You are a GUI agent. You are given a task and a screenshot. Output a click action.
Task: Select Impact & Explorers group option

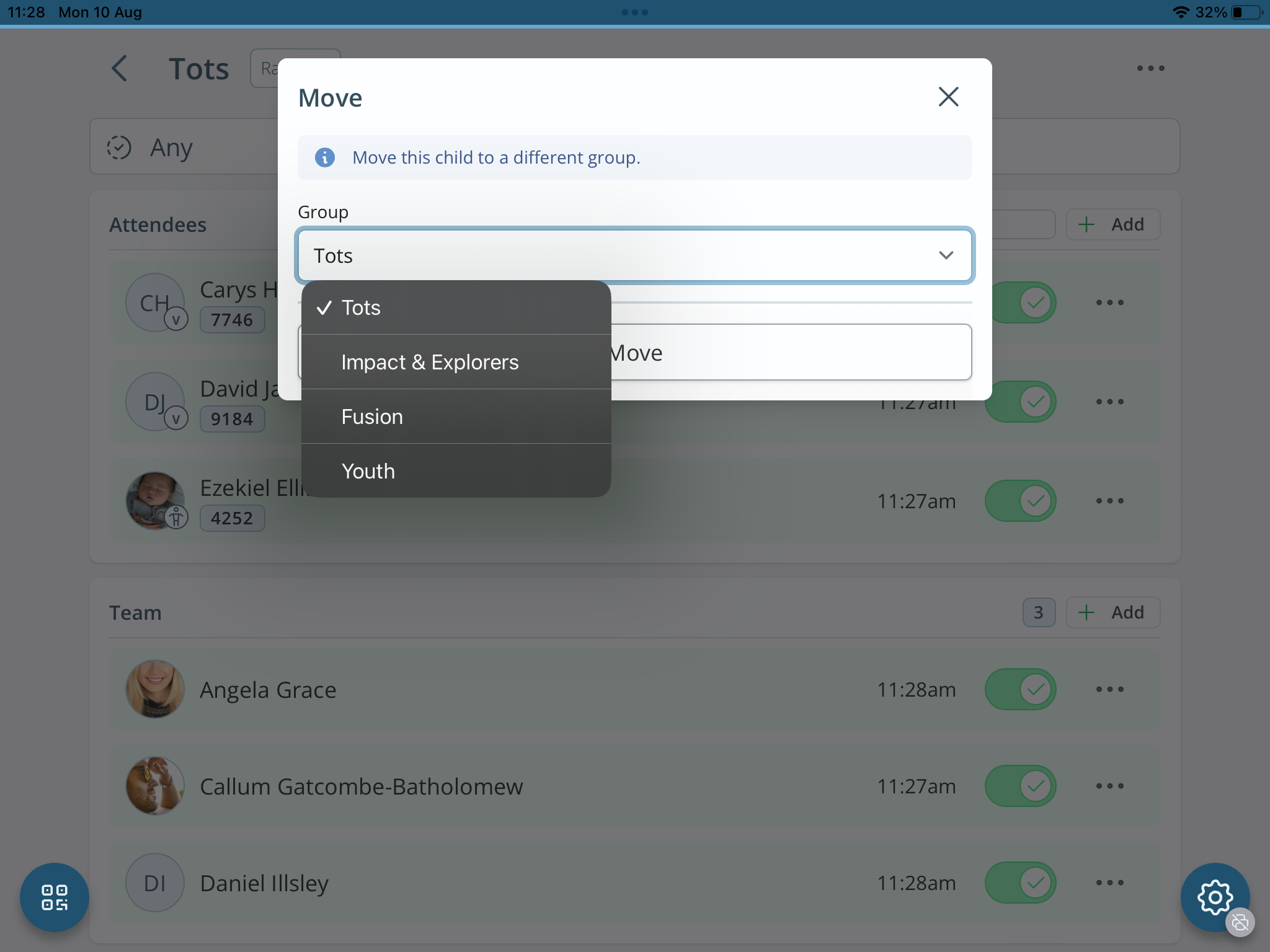click(x=456, y=362)
